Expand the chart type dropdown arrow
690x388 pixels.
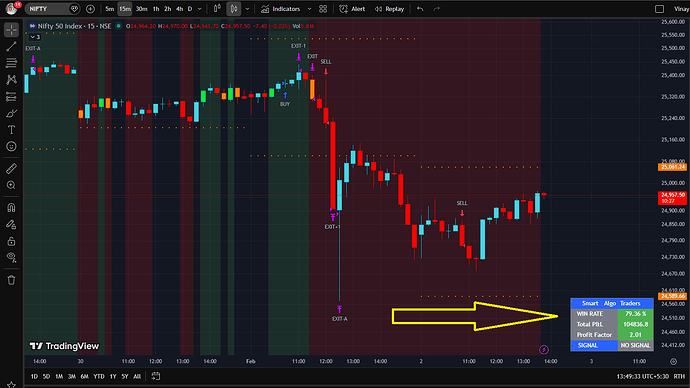(247, 9)
